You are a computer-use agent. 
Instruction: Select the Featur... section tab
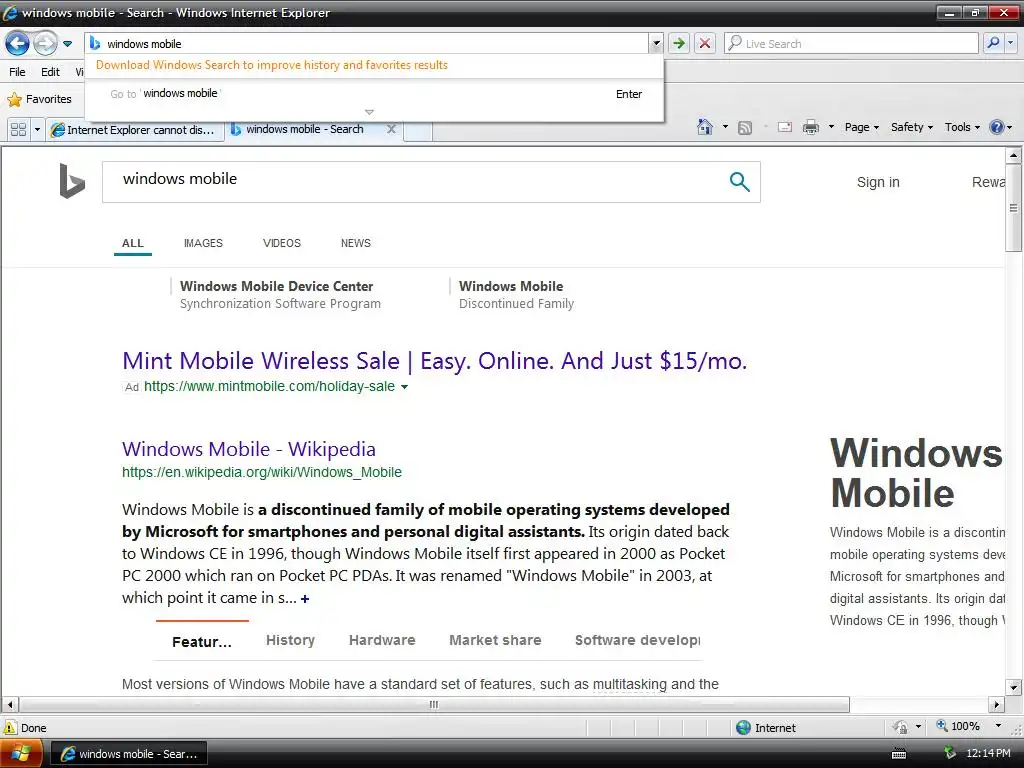pyautogui.click(x=202, y=641)
